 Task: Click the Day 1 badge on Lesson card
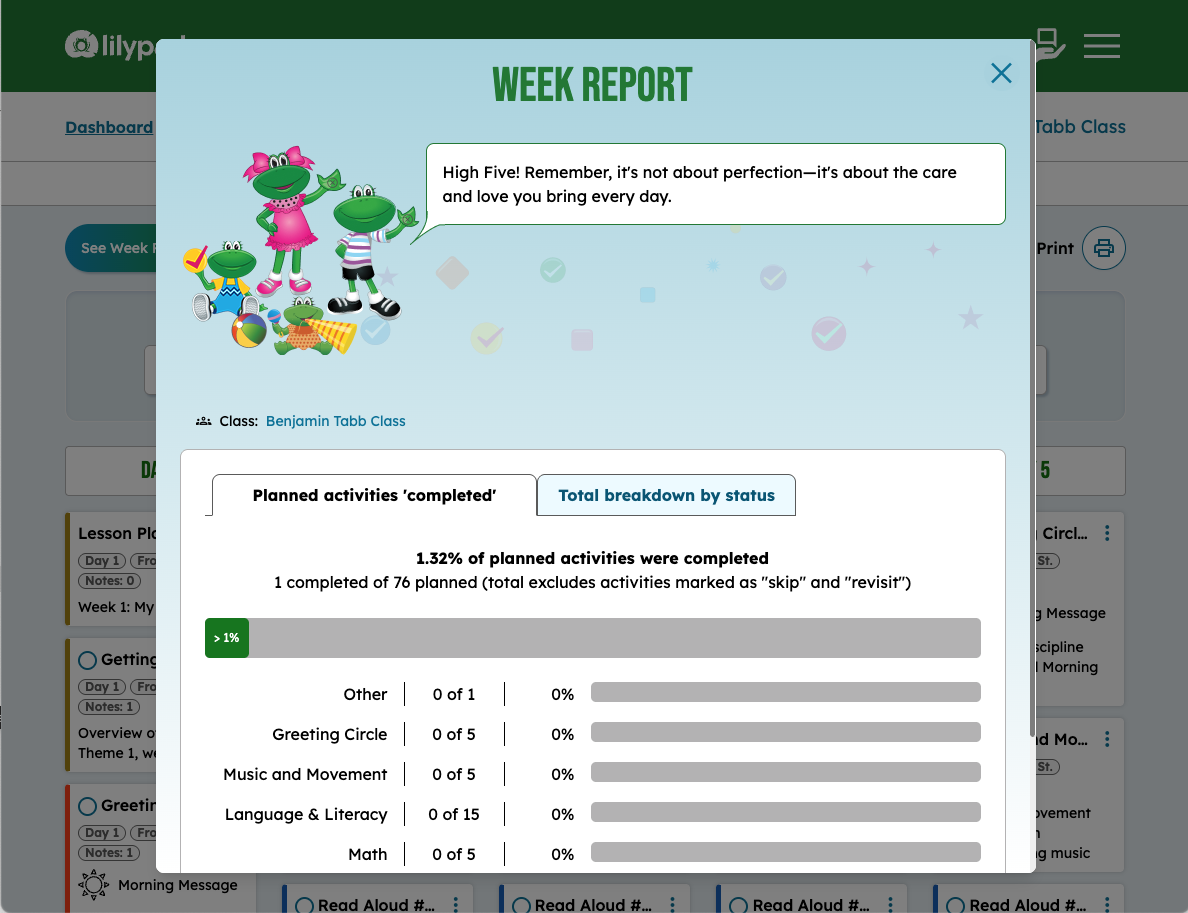102,561
